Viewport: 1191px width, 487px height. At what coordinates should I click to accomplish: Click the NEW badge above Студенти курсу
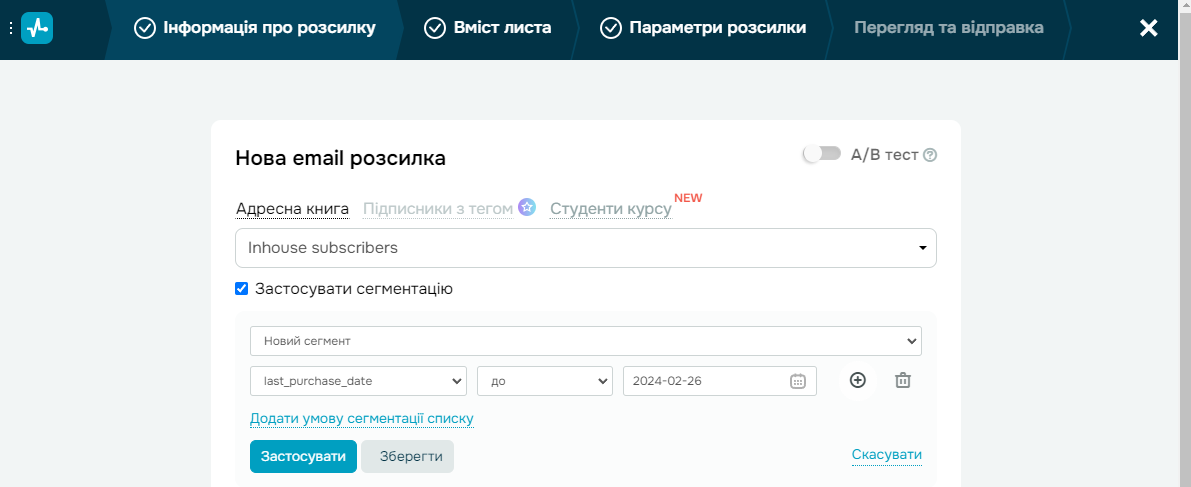[x=688, y=198]
